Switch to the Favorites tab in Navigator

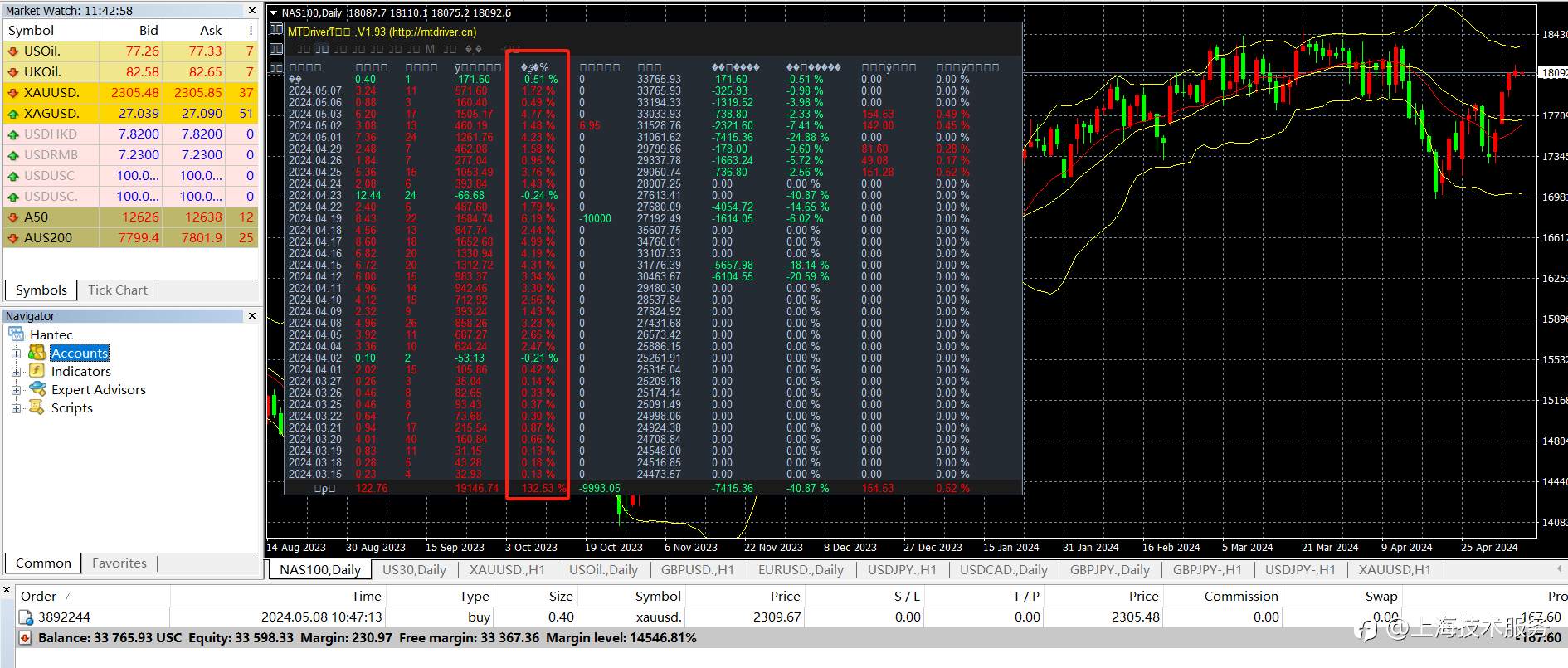[119, 563]
